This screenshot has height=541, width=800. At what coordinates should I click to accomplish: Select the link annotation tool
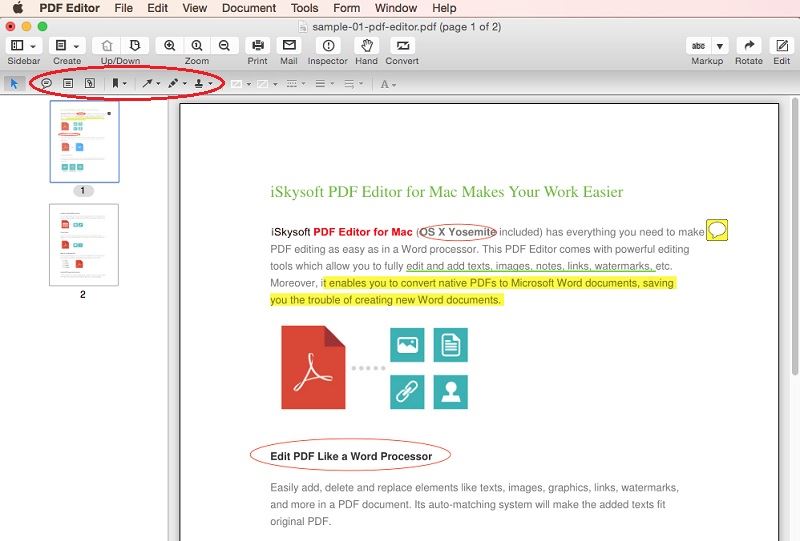point(90,83)
